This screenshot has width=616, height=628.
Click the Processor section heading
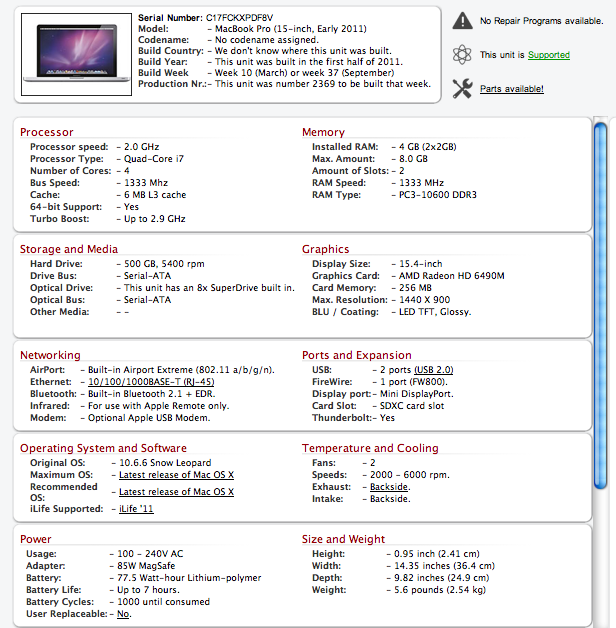pos(47,132)
